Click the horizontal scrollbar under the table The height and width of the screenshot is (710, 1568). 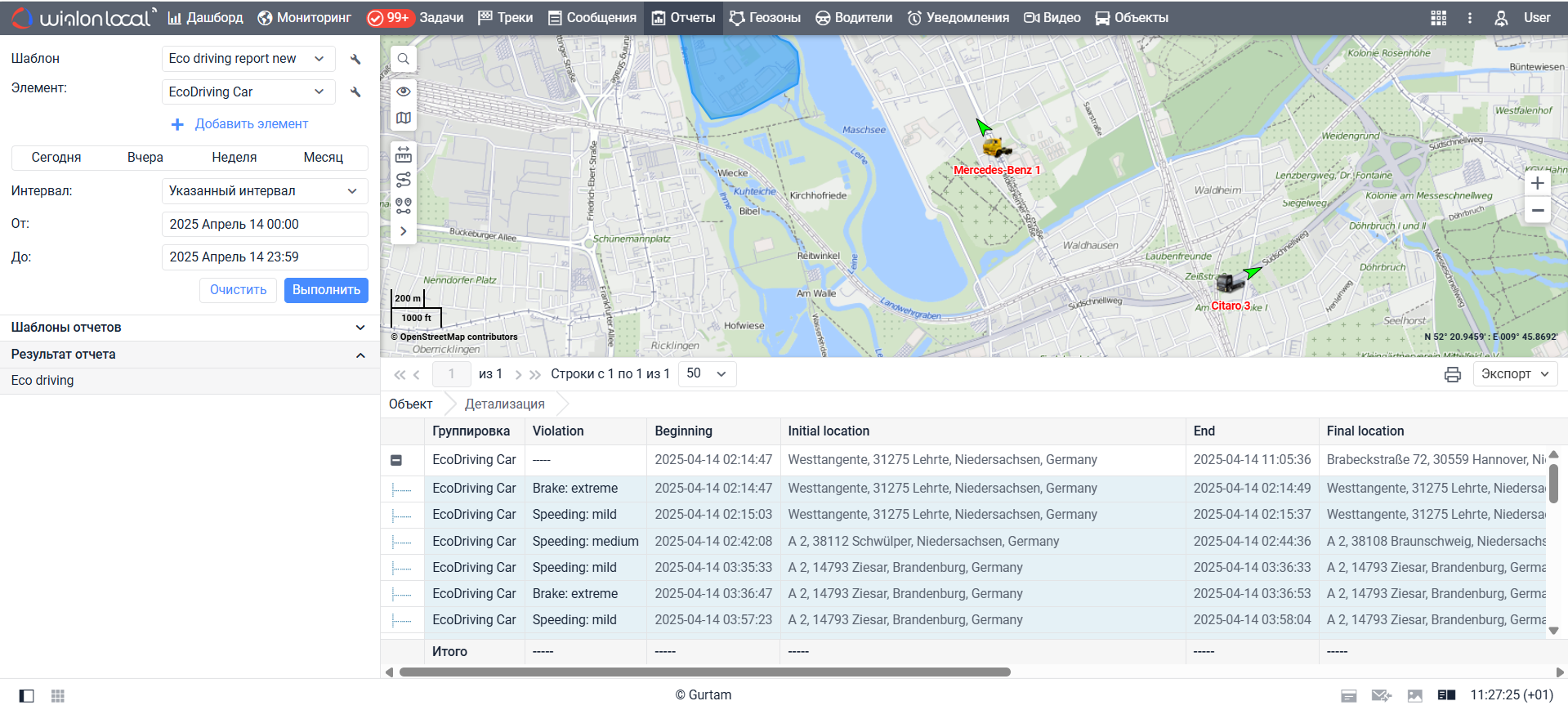(x=704, y=672)
